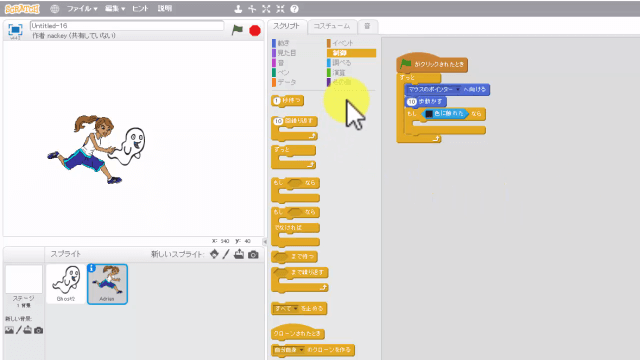Toggle full screen presentation mode icon

pos(15,30)
